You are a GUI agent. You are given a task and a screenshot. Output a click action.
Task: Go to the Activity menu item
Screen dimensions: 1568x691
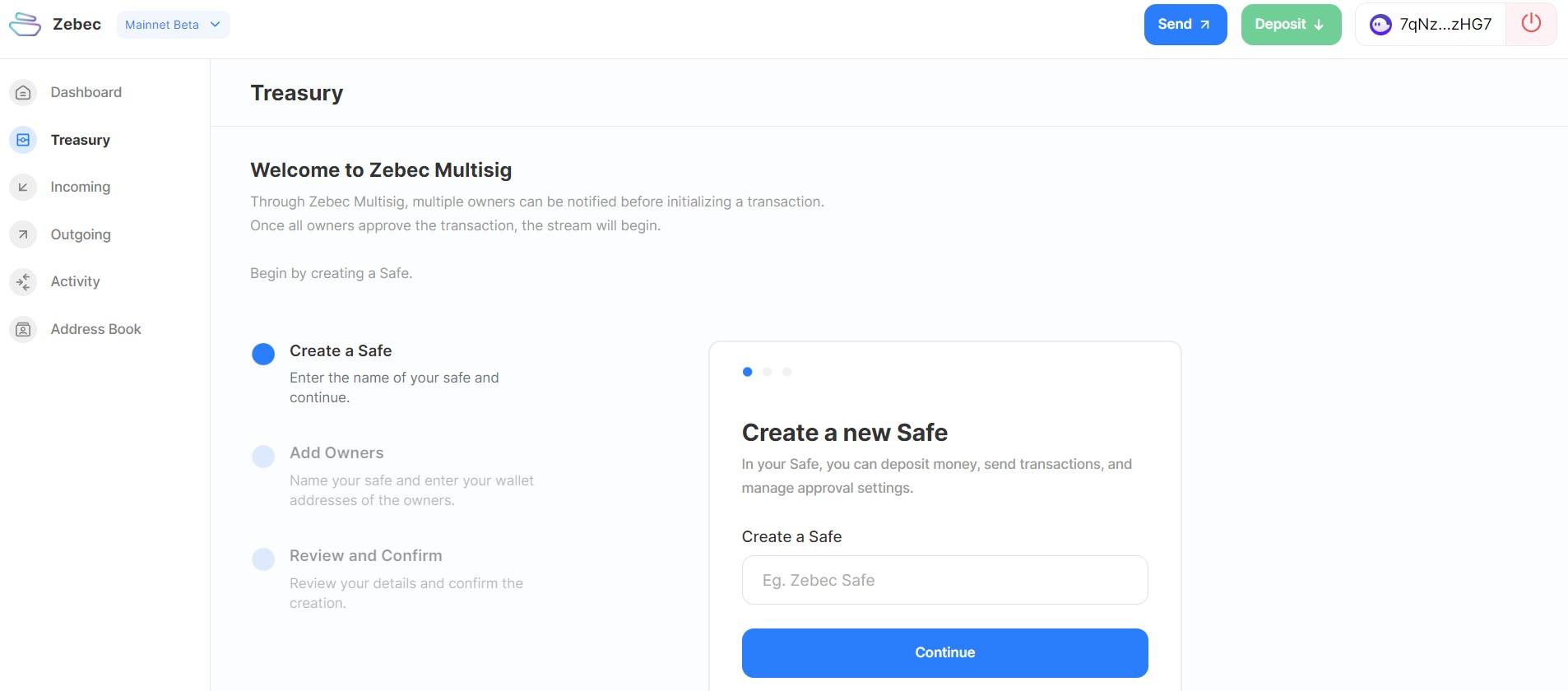(75, 282)
